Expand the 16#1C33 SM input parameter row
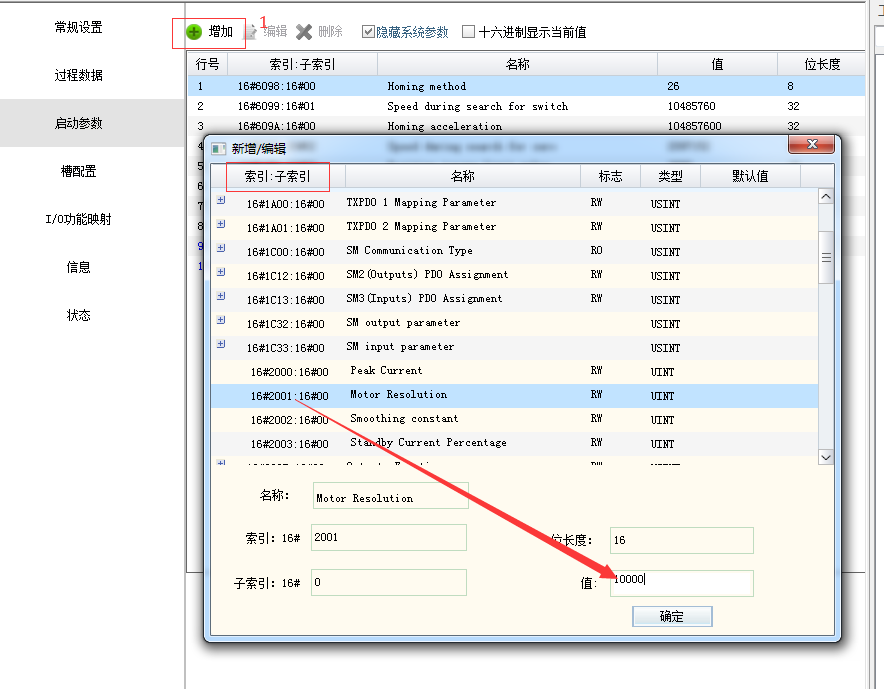 pyautogui.click(x=221, y=344)
